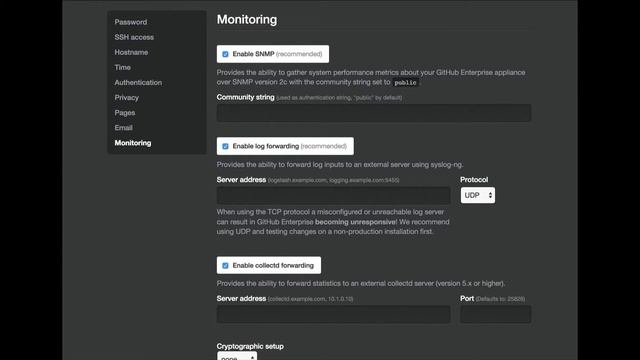This screenshot has height=360, width=640.
Task: Click the Monitoring page heading
Action: [247, 20]
